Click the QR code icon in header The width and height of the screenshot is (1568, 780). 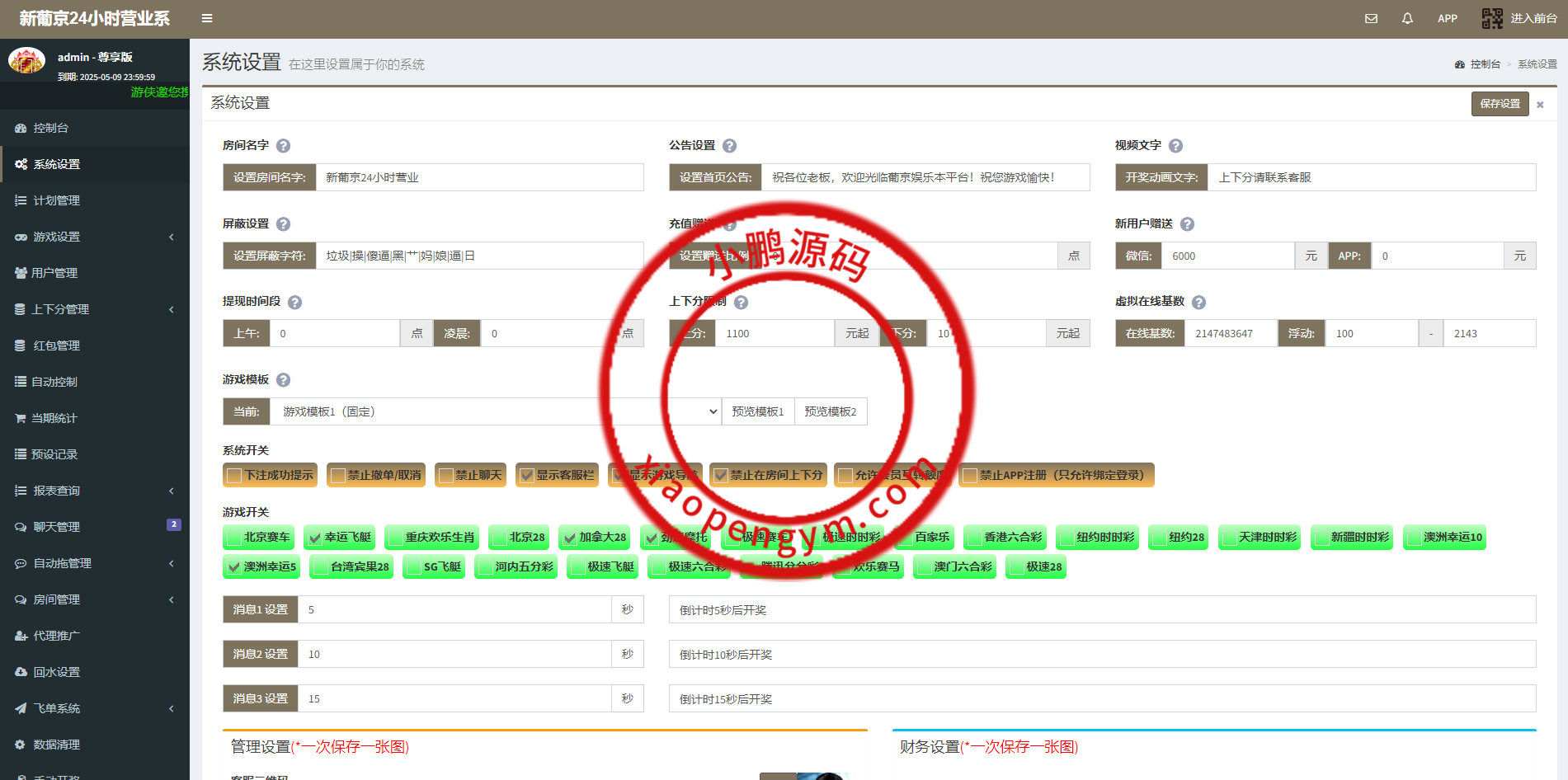click(1491, 18)
